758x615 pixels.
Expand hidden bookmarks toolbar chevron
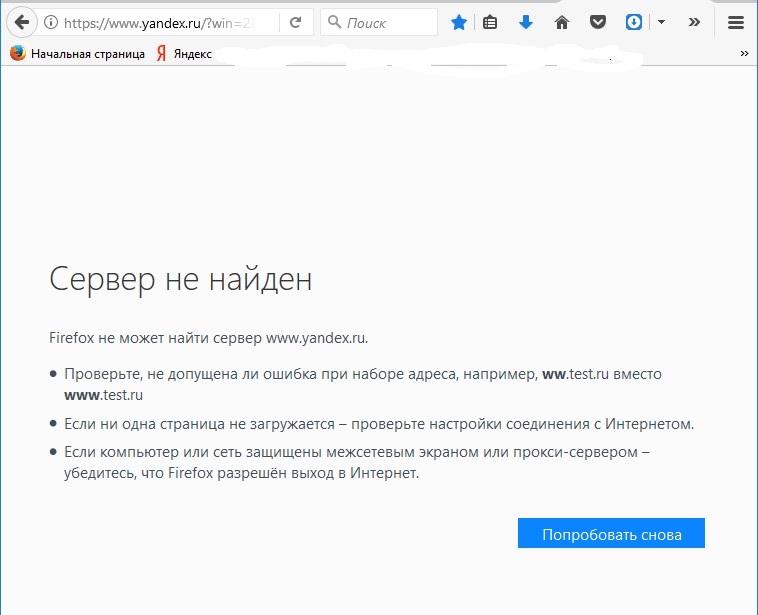point(744,54)
